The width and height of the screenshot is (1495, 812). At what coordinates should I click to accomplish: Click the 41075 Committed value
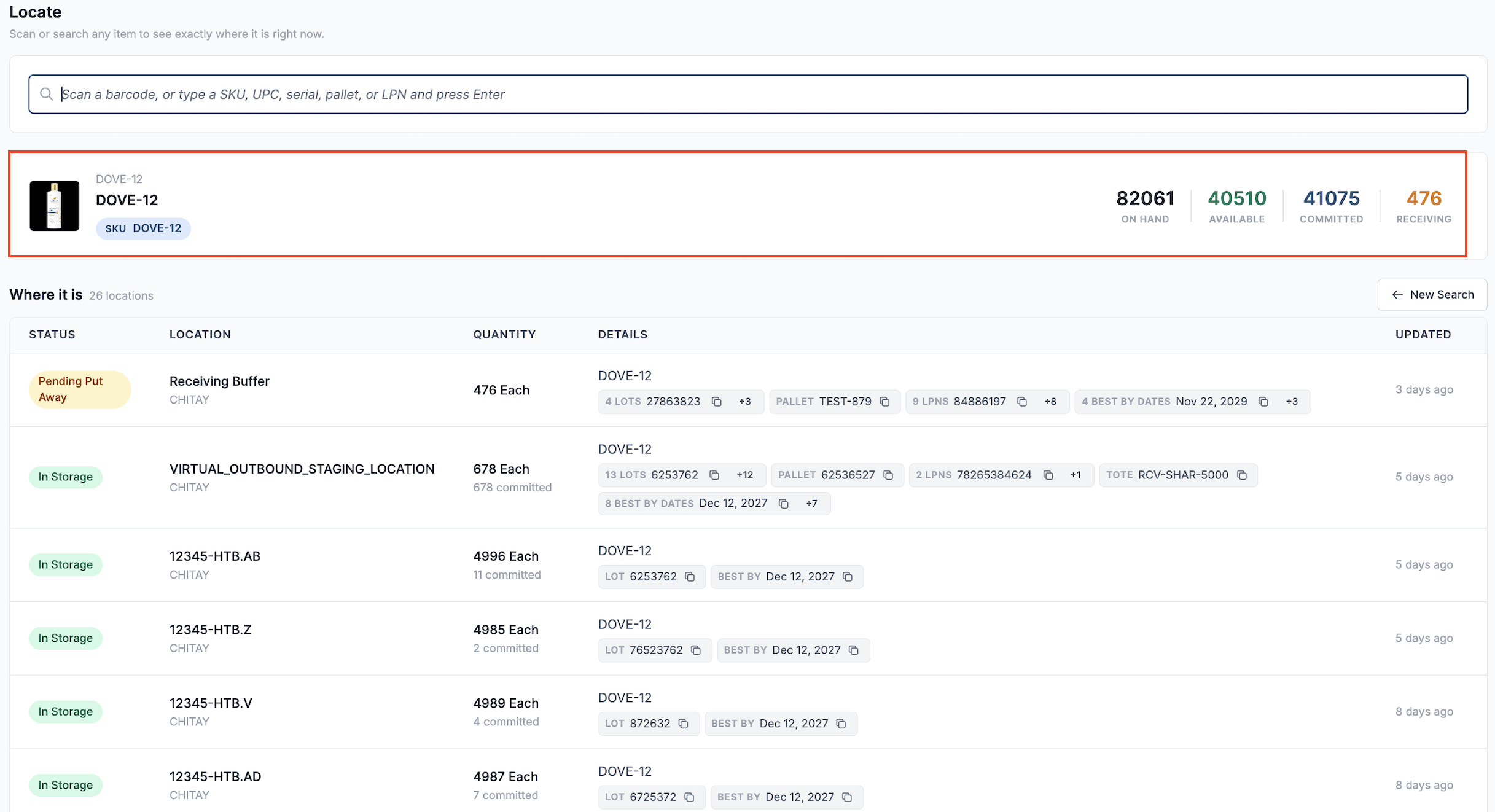1332,199
